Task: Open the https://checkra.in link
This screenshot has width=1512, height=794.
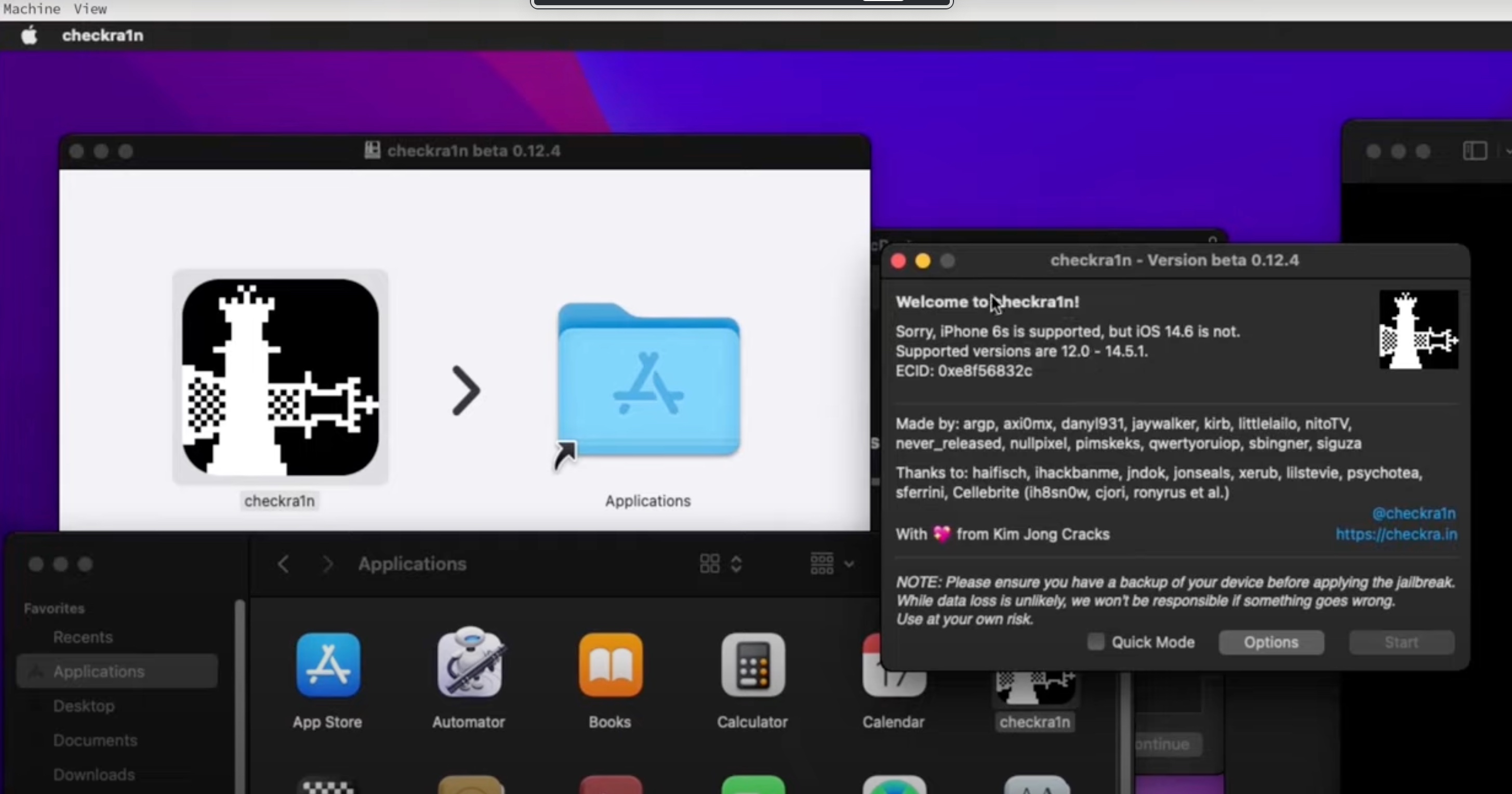Action: tap(1397, 534)
